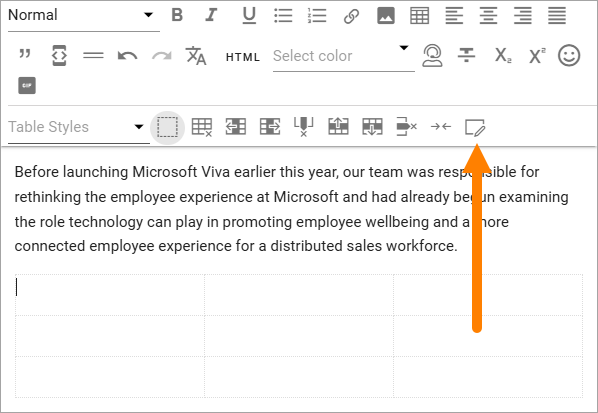
Task: Click the top row middle table cell
Action: (x=299, y=295)
